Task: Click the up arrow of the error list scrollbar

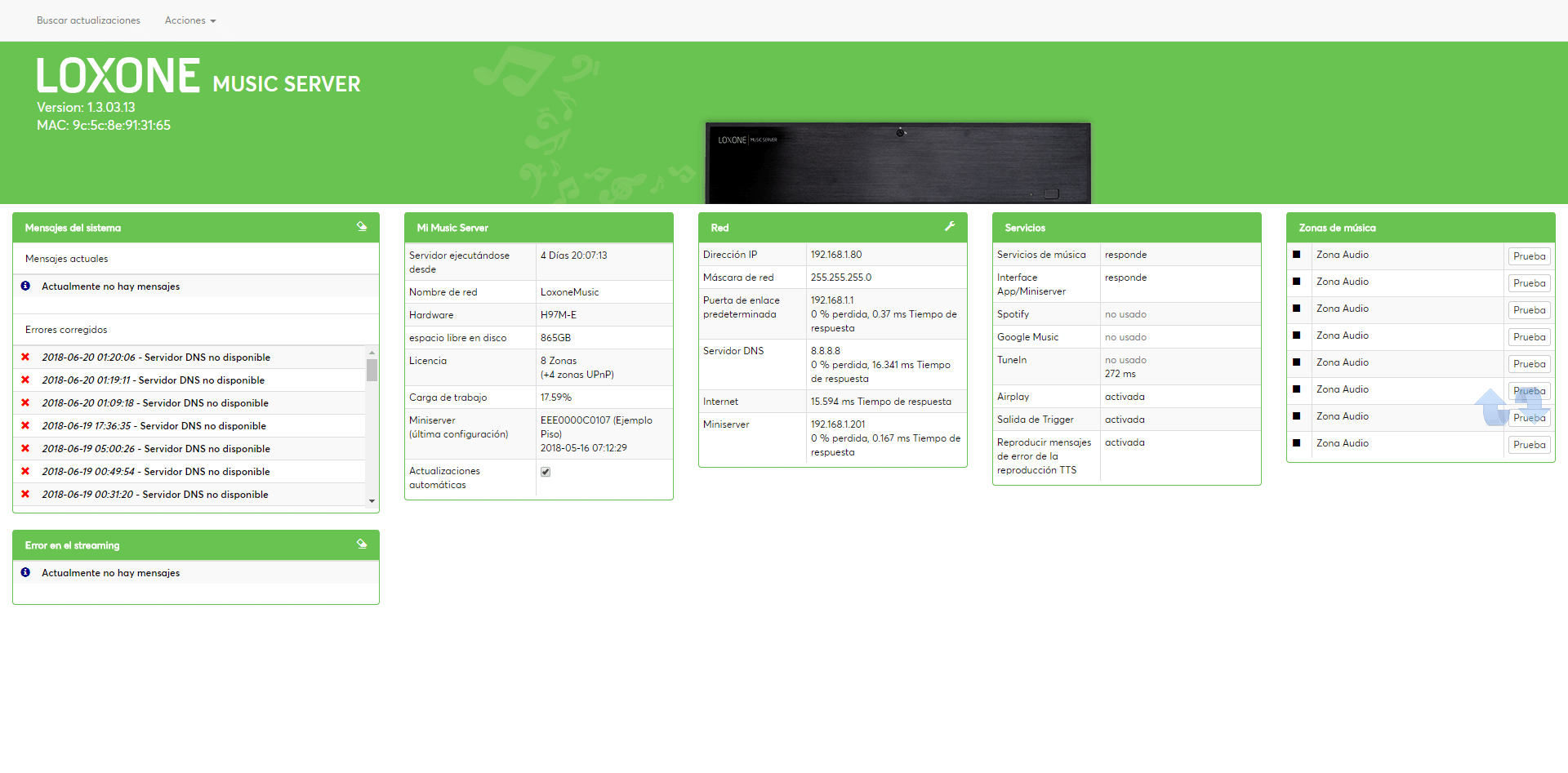Action: point(372,353)
